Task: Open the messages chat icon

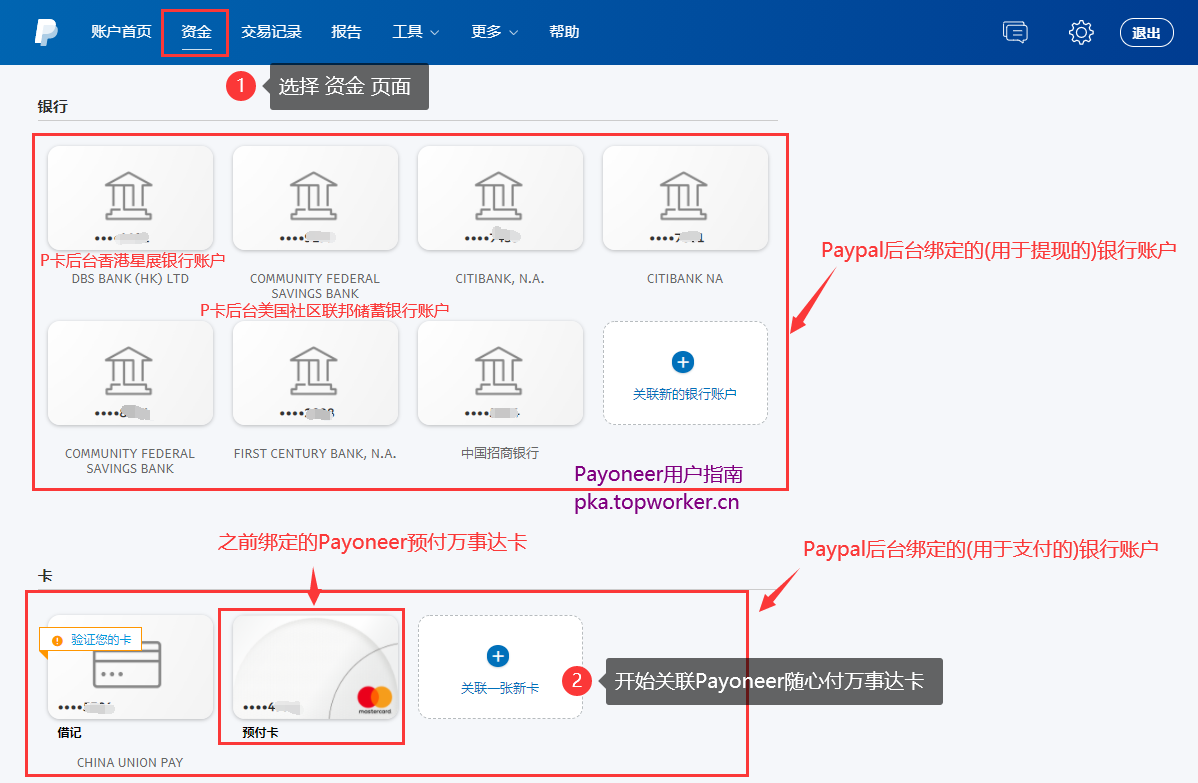Action: (x=1015, y=32)
